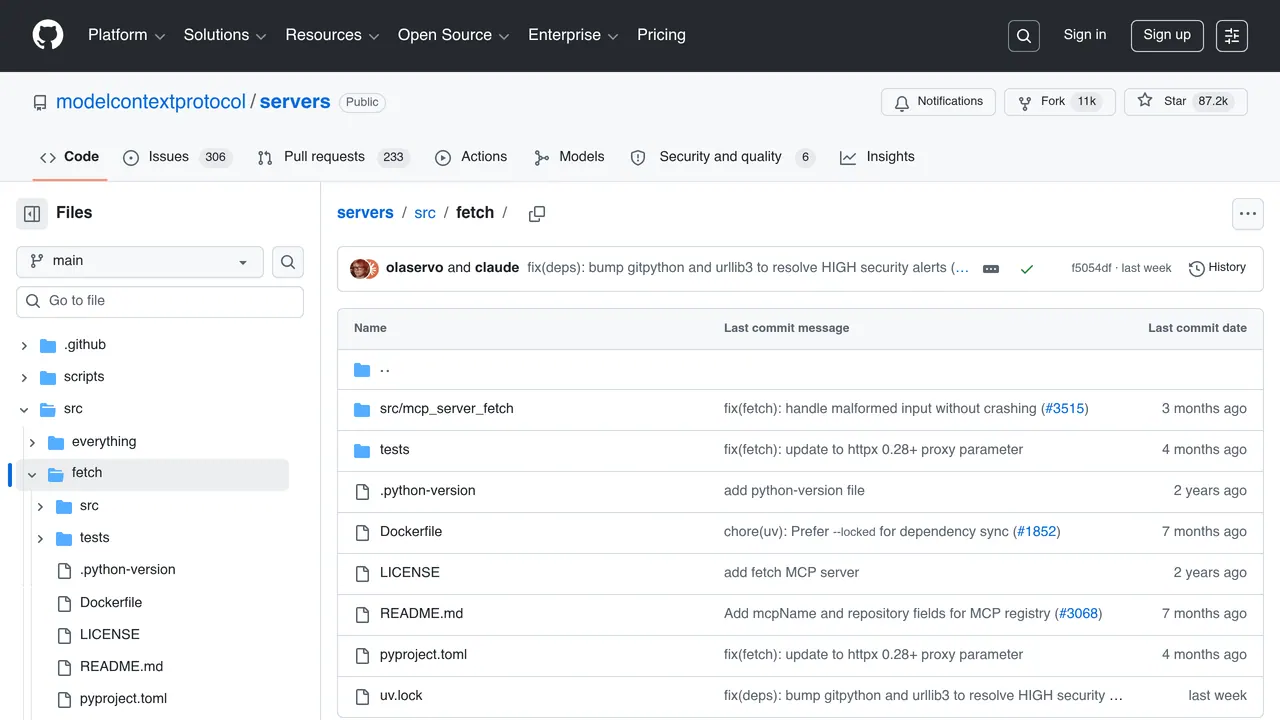Open uv.lock file name link
Viewport: 1280px width, 720px height.
[401, 696]
